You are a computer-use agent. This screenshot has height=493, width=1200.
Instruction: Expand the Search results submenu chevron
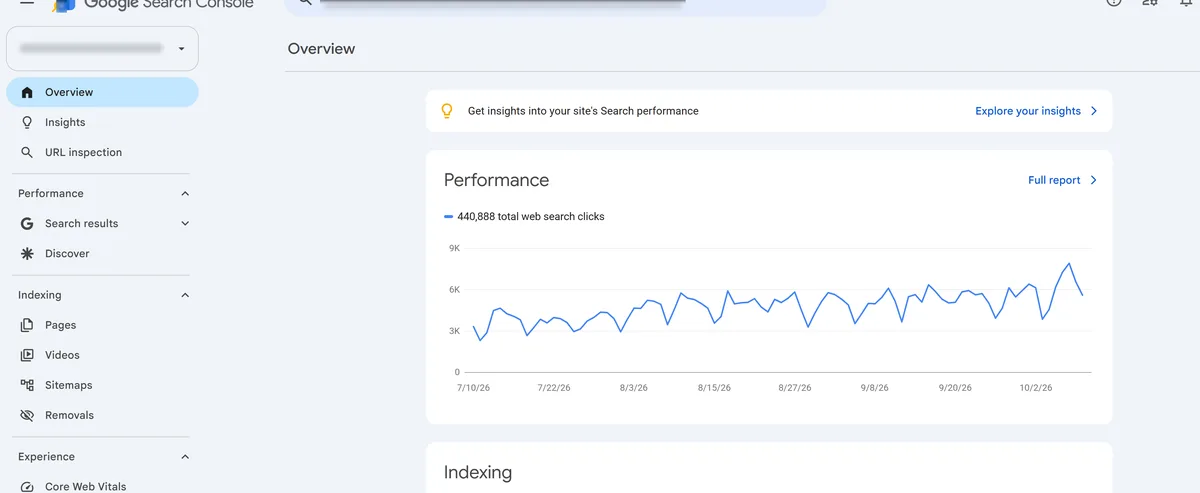[185, 224]
